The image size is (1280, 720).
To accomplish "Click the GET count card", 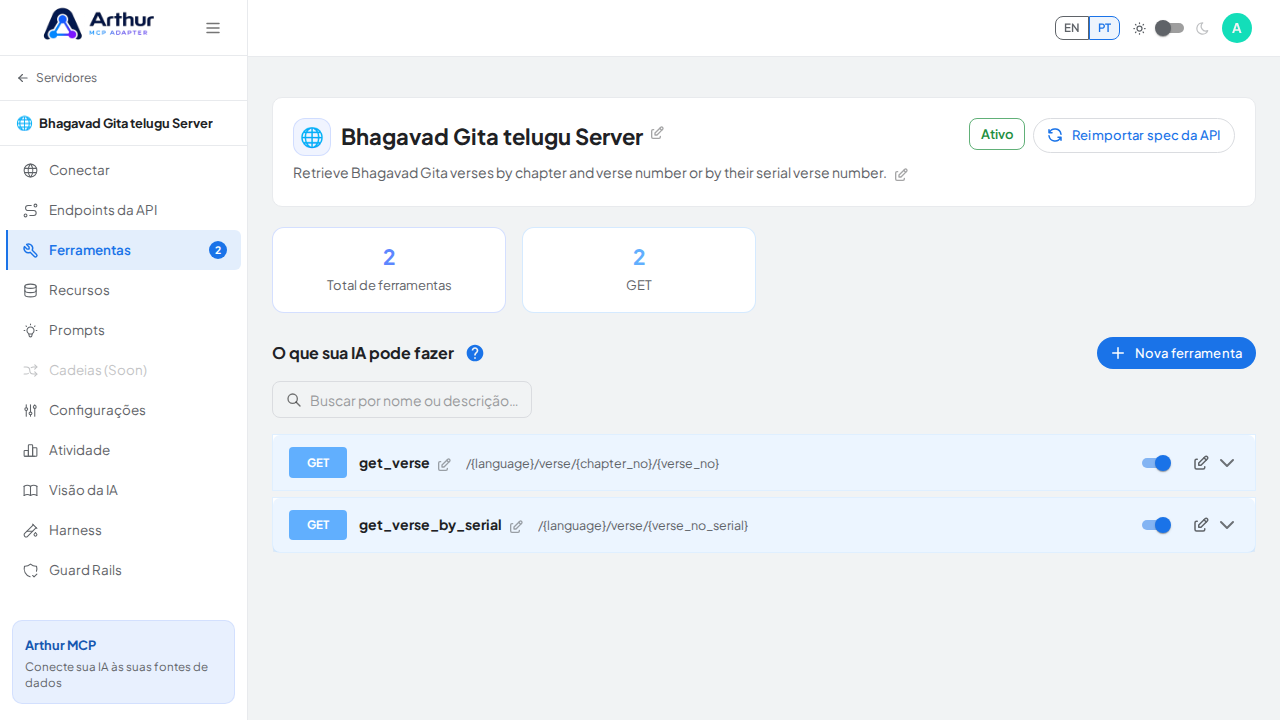I will tap(639, 270).
